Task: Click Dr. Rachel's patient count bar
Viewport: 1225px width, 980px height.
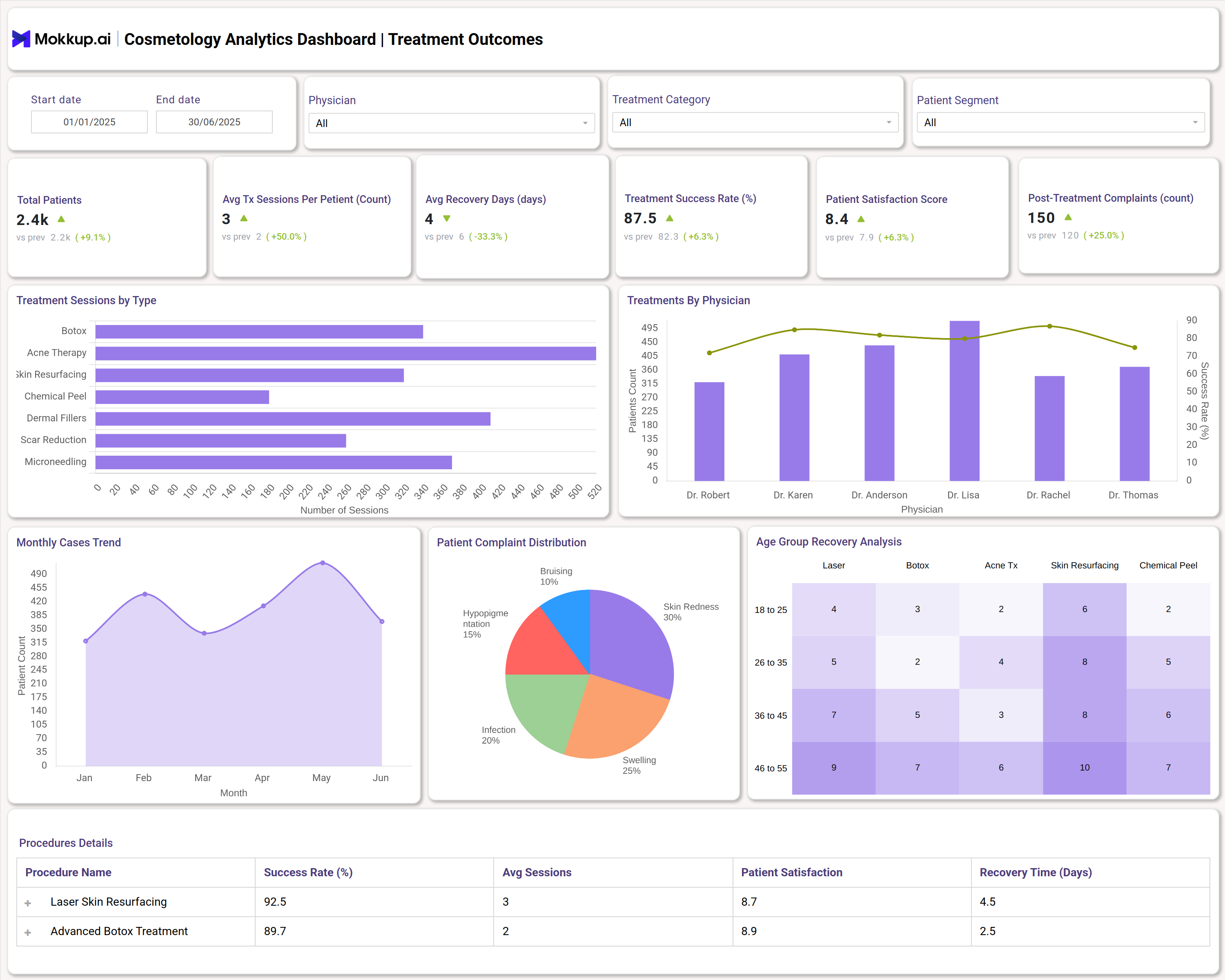Action: (x=1049, y=428)
